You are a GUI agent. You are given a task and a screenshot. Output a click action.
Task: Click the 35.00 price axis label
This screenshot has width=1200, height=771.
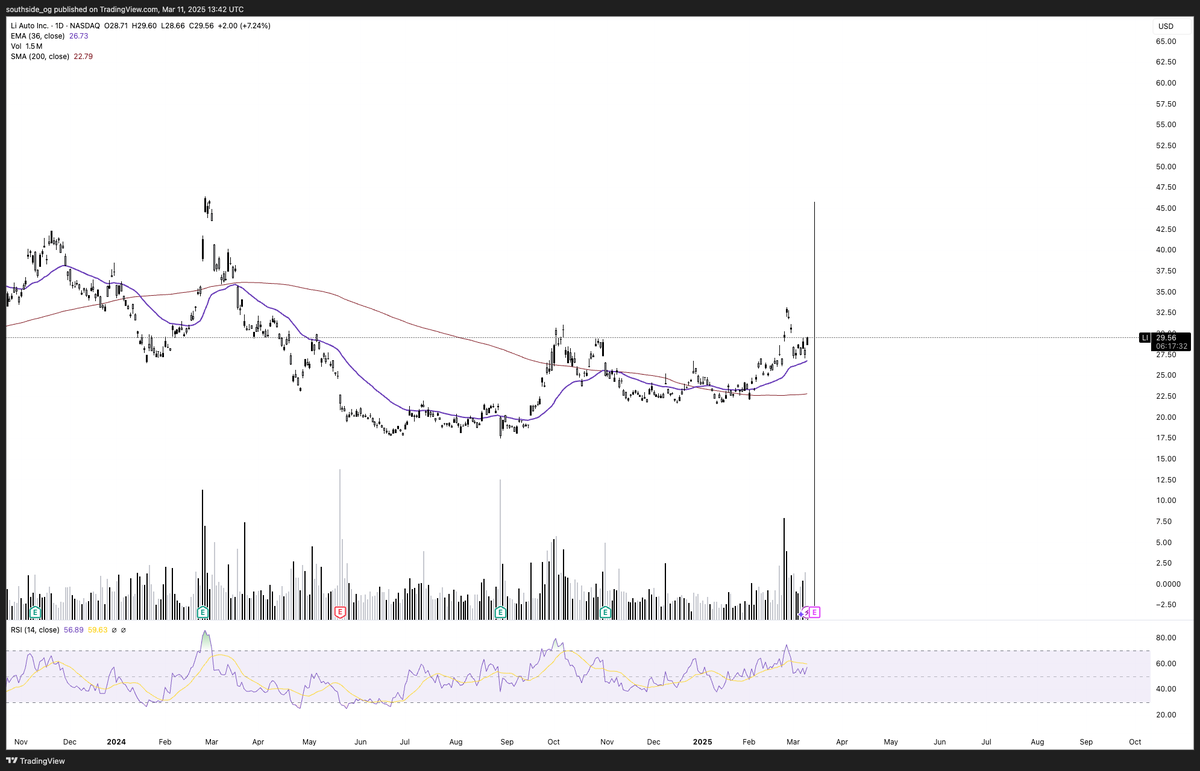pyautogui.click(x=1166, y=292)
